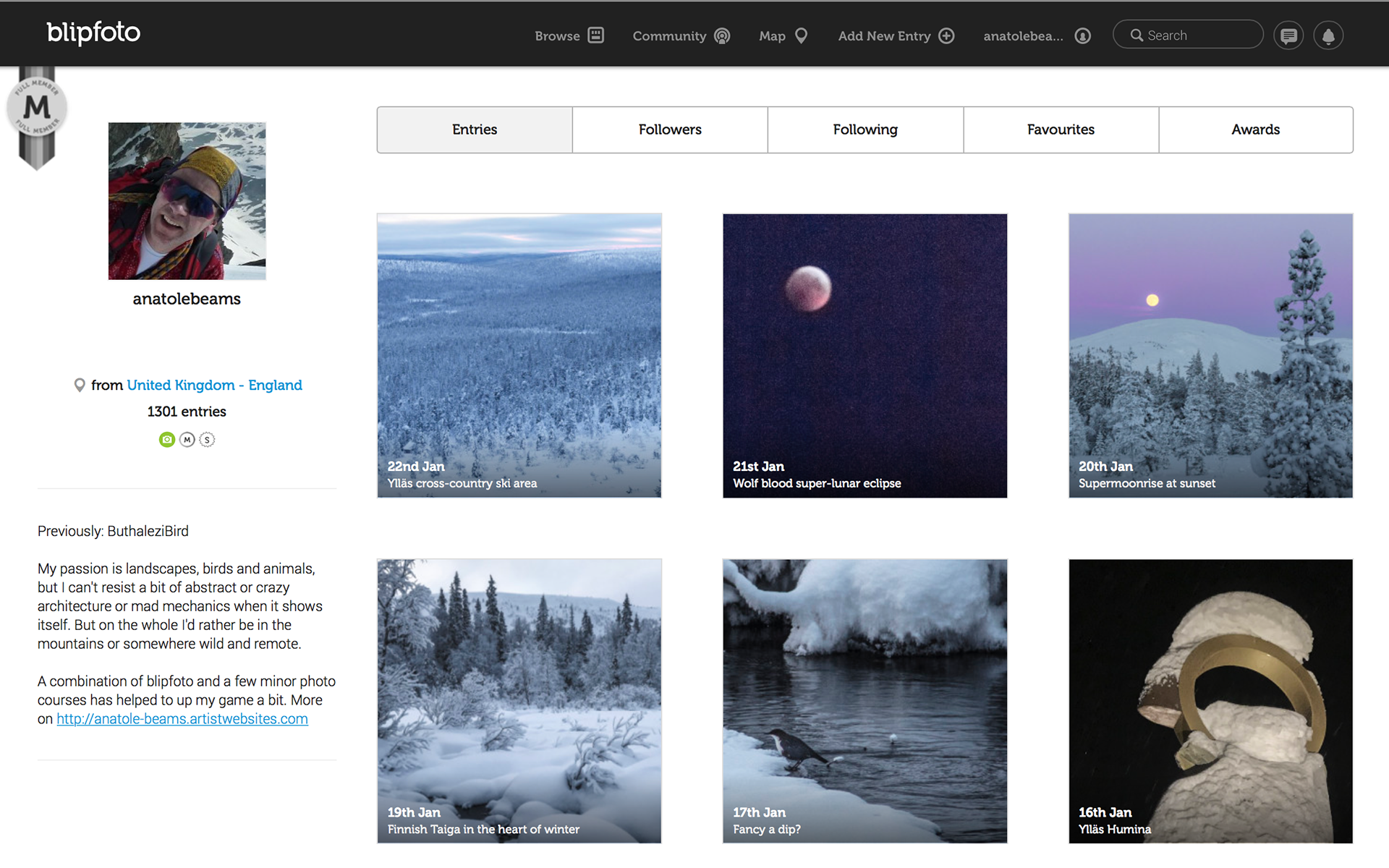Click the anatolebeams profile photo

187,201
